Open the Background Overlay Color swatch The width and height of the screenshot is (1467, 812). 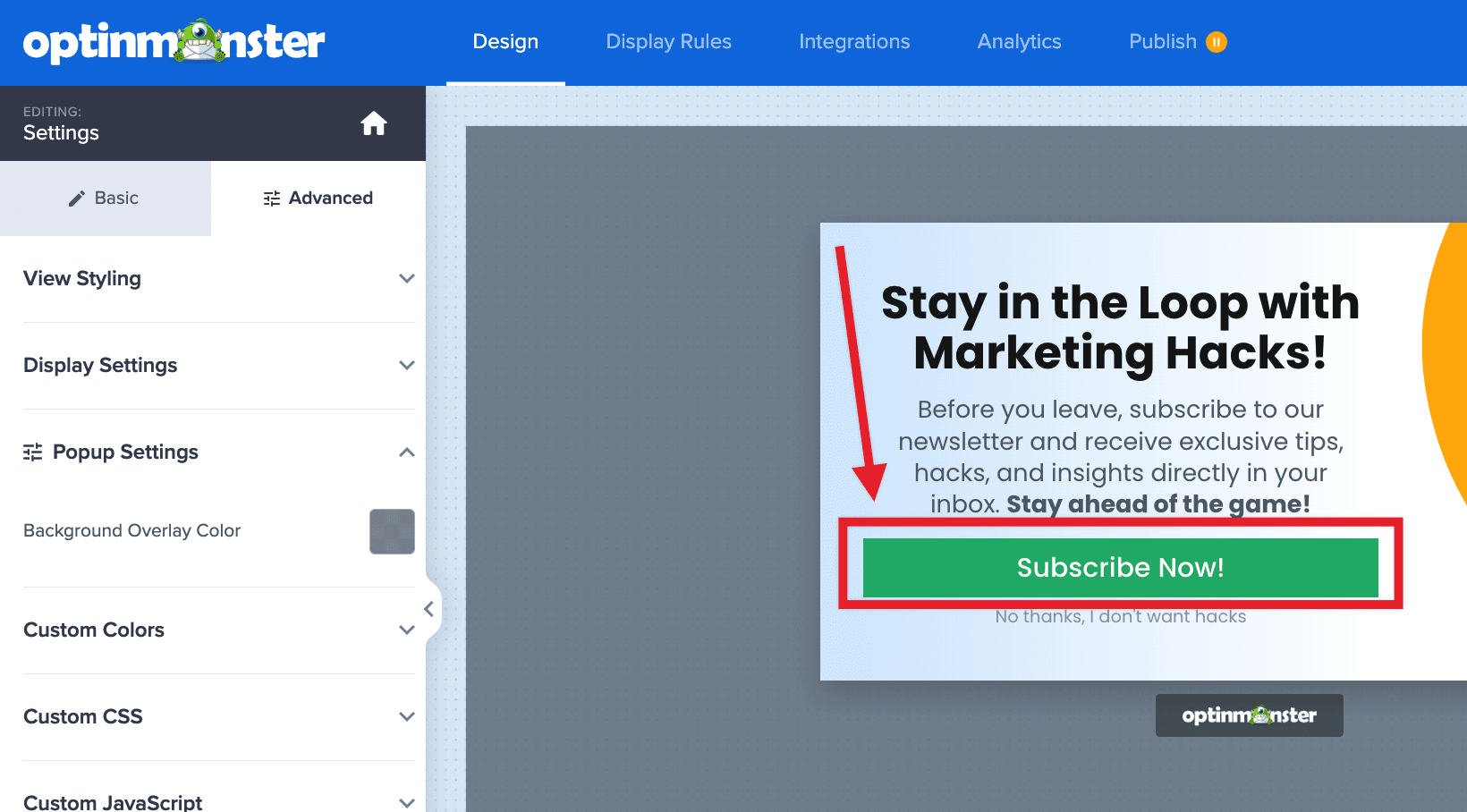[x=392, y=531]
